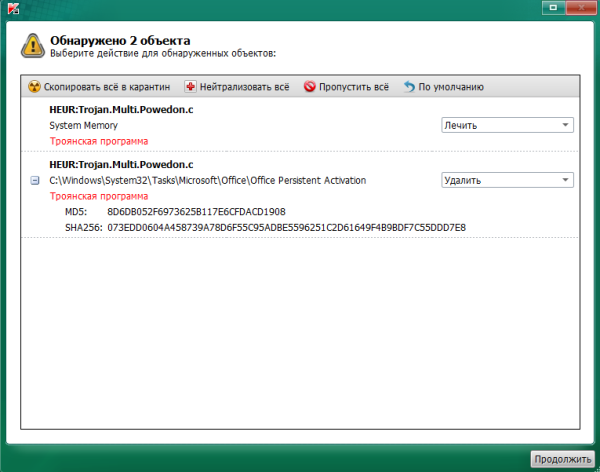Image resolution: width=600 pixels, height=472 pixels.
Task: Click the SHA256 hash value
Action: pyautogui.click(x=286, y=228)
